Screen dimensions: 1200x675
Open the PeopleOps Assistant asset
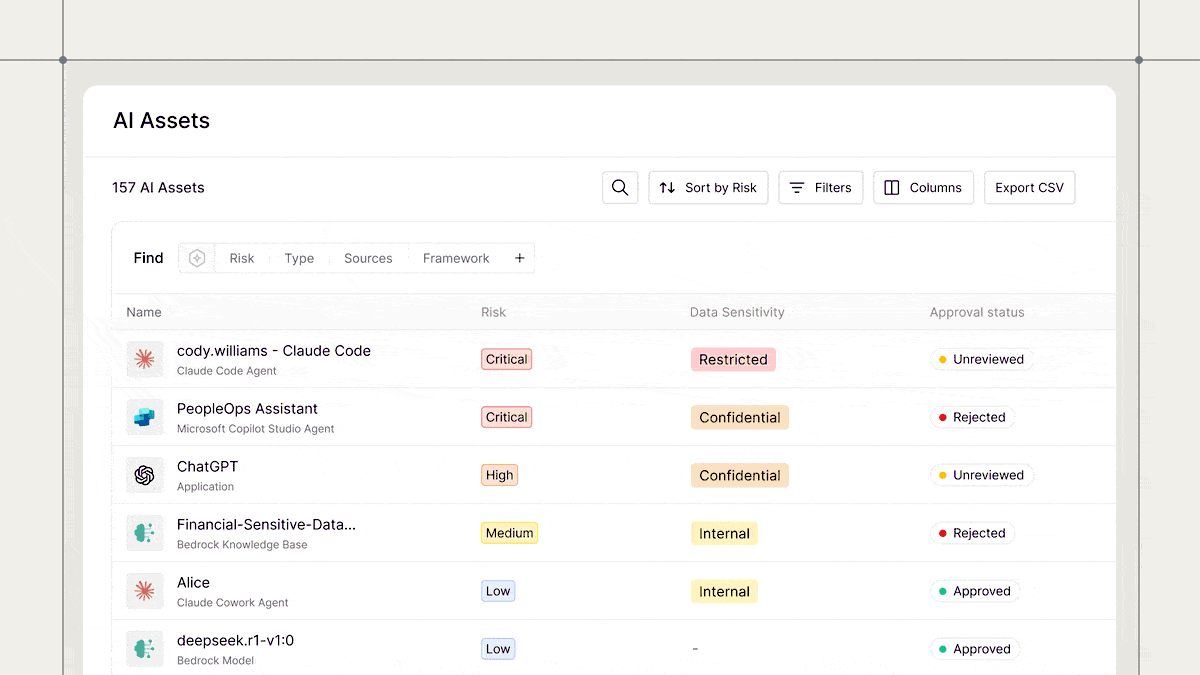(247, 409)
